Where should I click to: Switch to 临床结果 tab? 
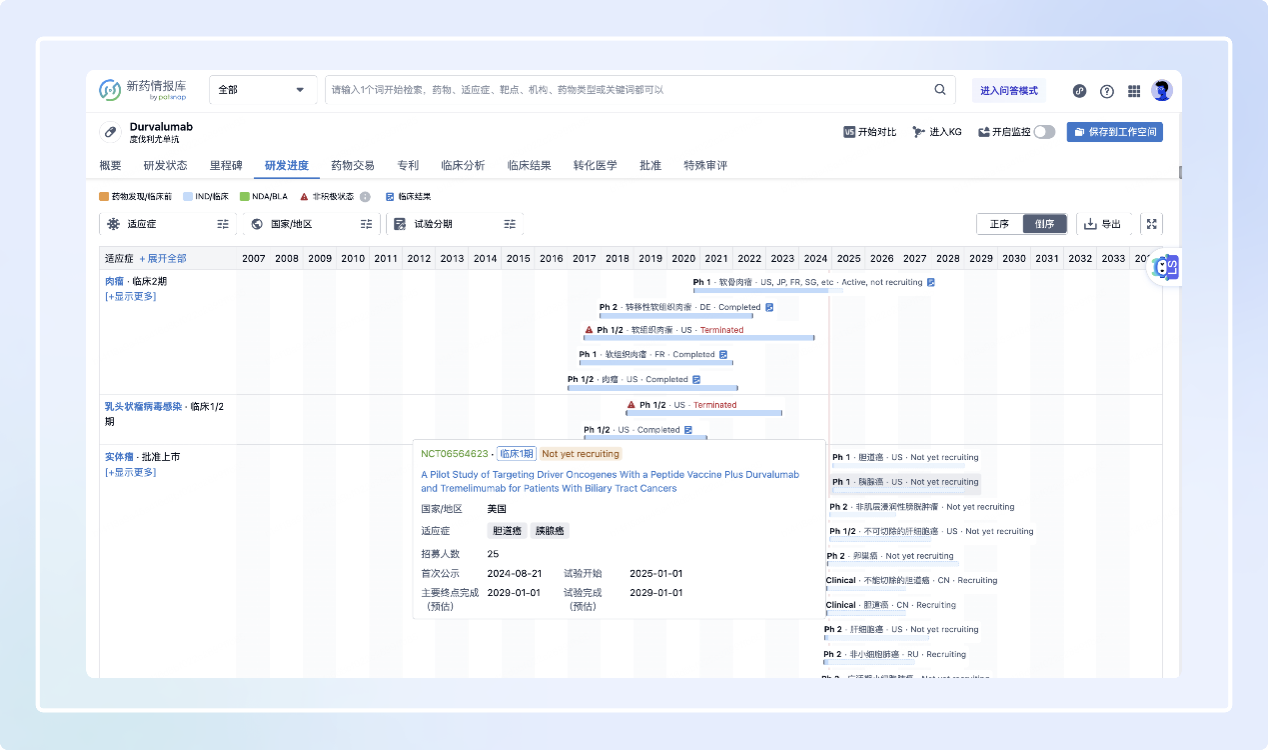pos(529,165)
